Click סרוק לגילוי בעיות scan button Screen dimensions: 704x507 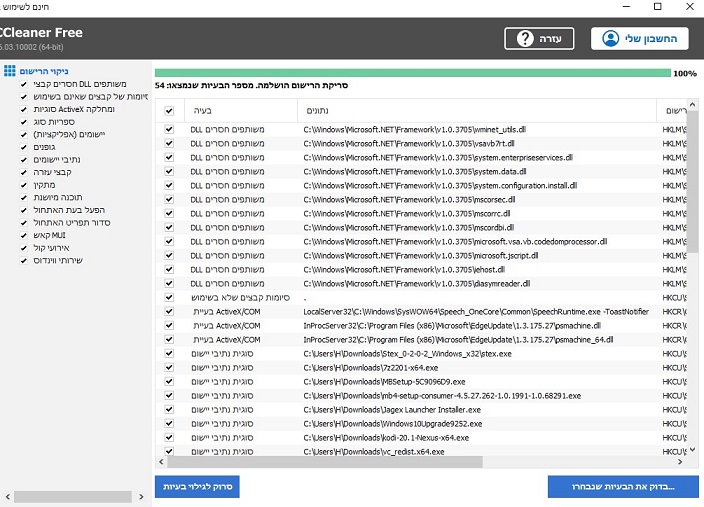point(197,487)
